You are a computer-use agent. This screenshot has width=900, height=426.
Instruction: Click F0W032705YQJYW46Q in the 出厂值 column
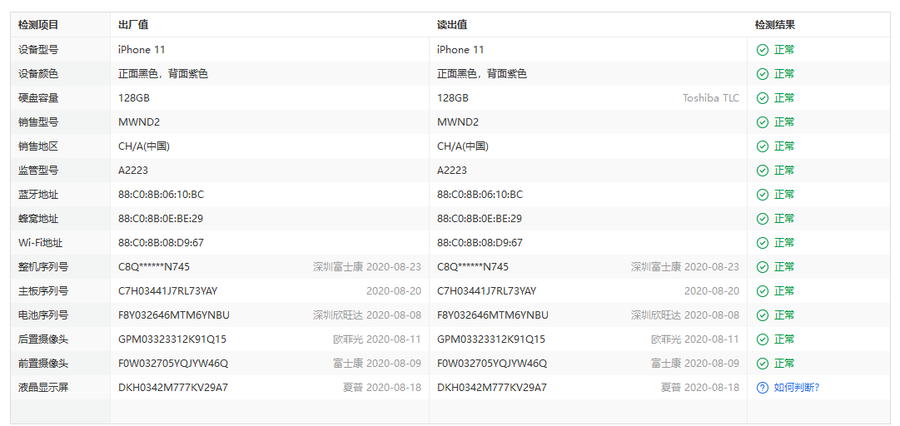pyautogui.click(x=173, y=363)
